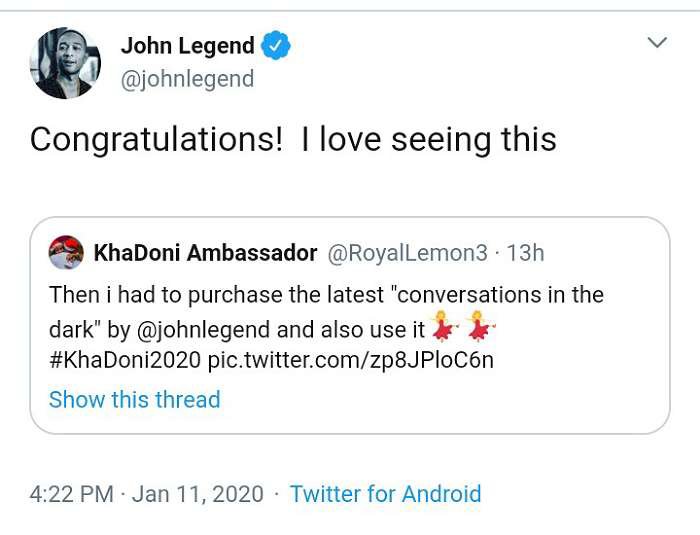This screenshot has height=535, width=700.
Task: Click the second dancer emoji
Action: pos(478,326)
